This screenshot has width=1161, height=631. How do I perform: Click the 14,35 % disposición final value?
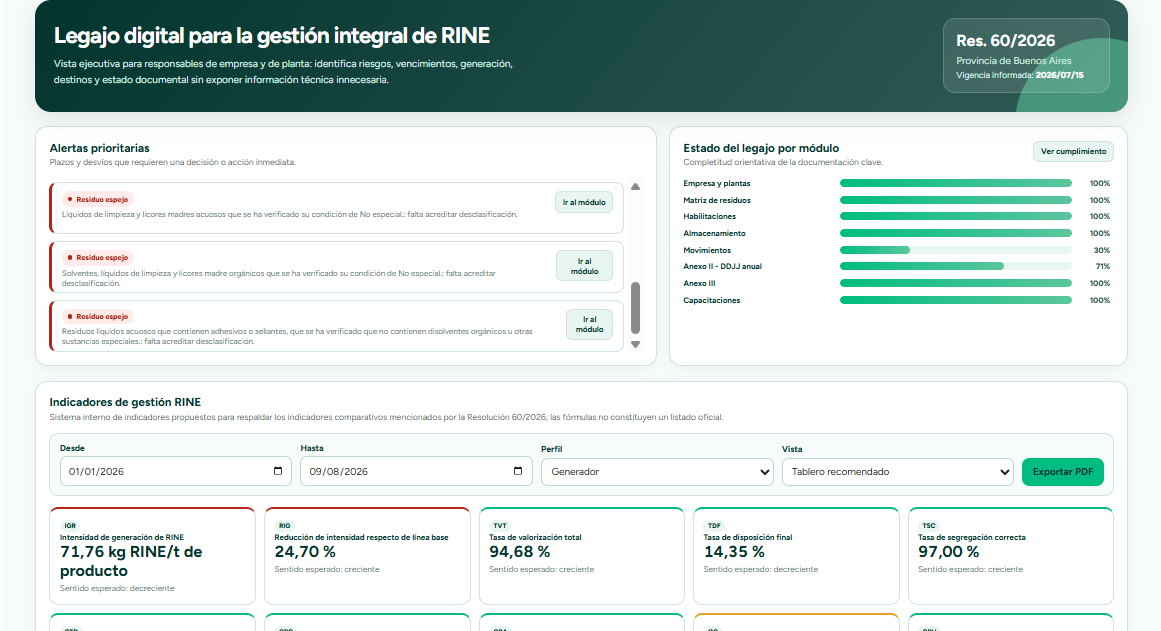734,552
